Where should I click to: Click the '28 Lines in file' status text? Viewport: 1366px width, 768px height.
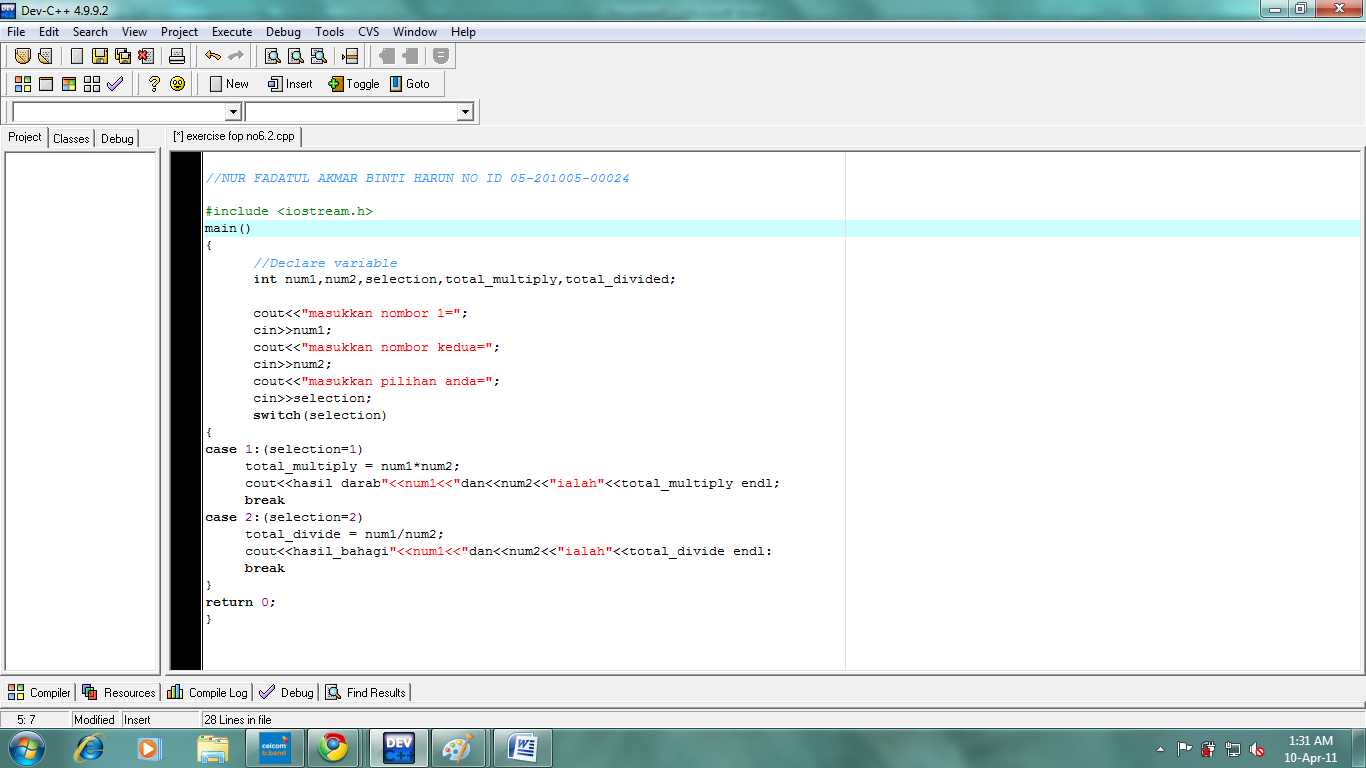click(x=238, y=720)
